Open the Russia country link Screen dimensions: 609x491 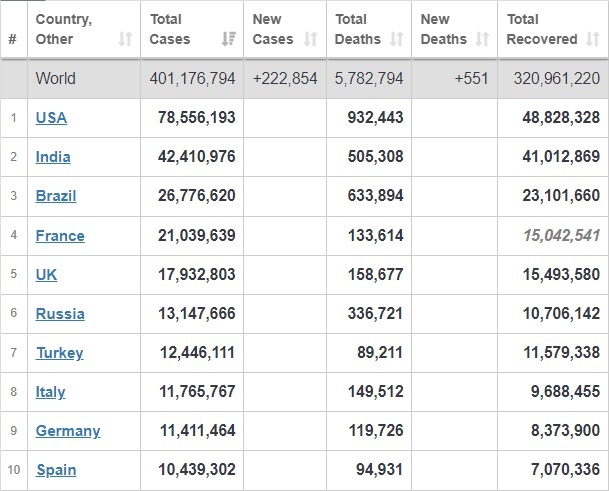60,313
